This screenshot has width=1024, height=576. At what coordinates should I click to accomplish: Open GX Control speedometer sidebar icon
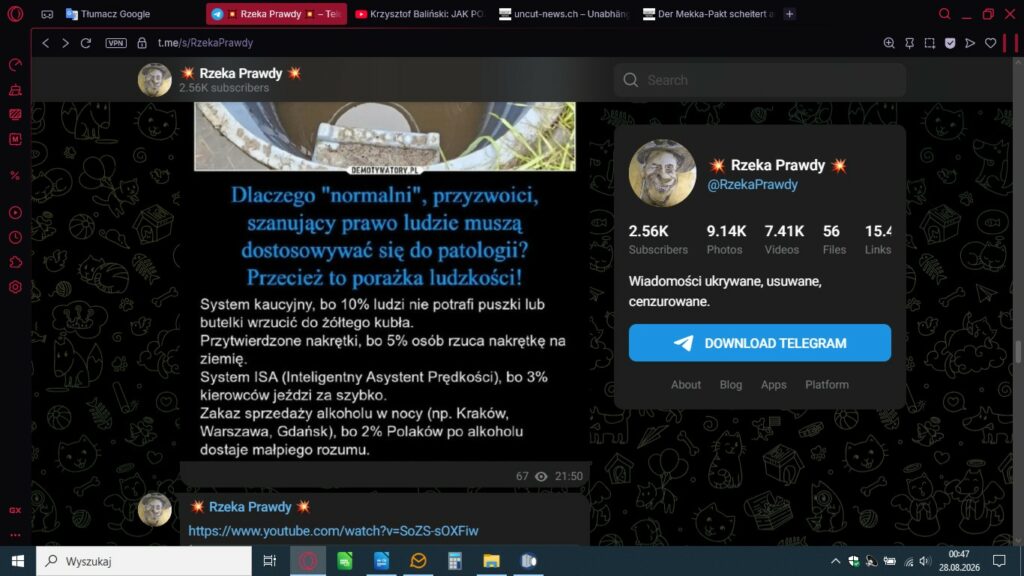pos(15,65)
